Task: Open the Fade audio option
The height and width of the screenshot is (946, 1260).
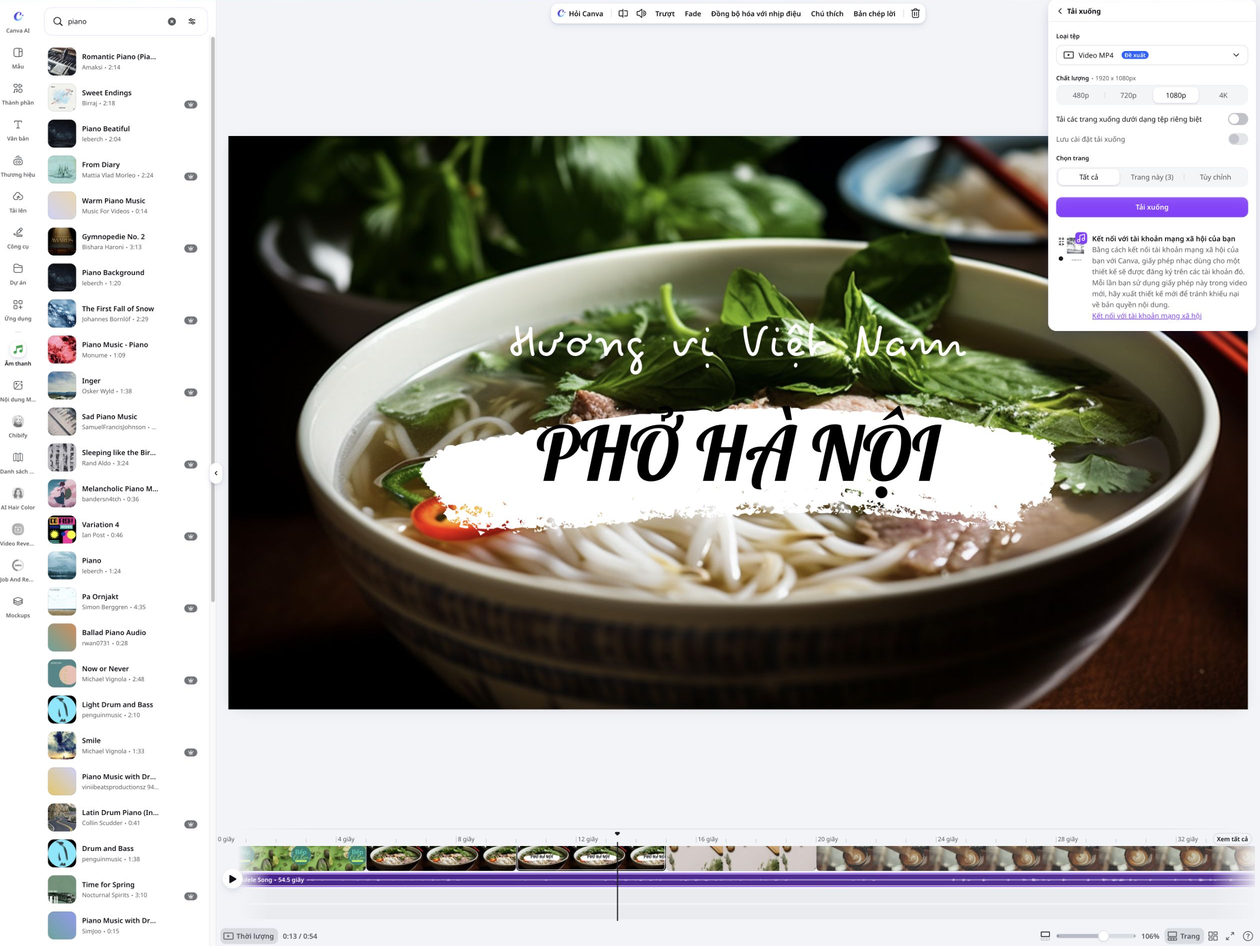Action: 693,14
